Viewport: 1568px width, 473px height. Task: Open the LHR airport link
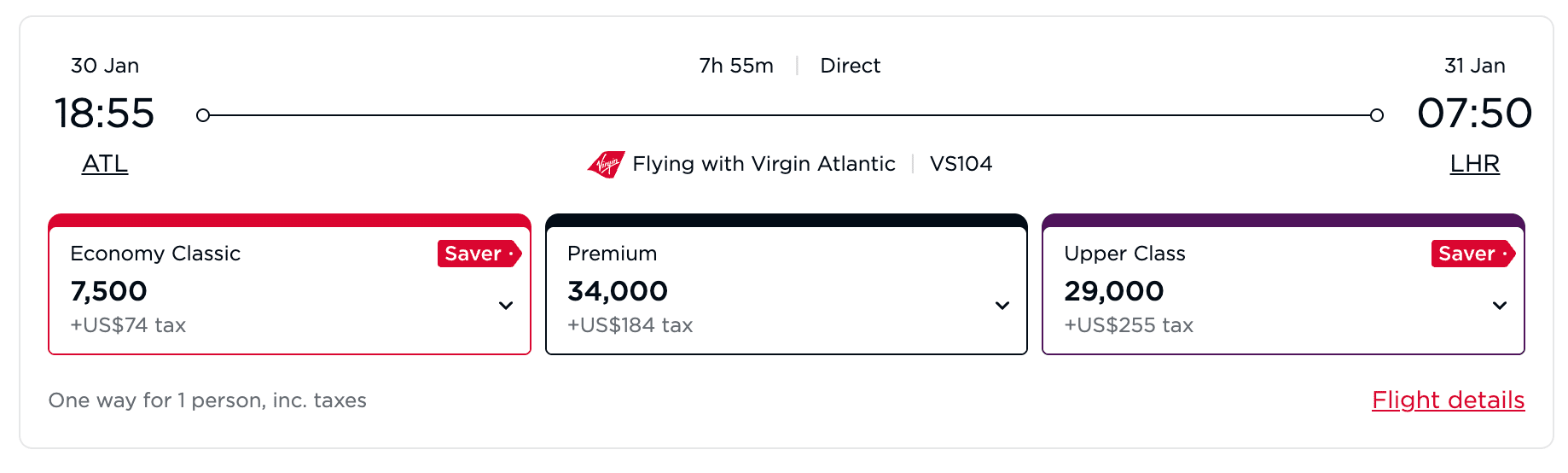1475,164
